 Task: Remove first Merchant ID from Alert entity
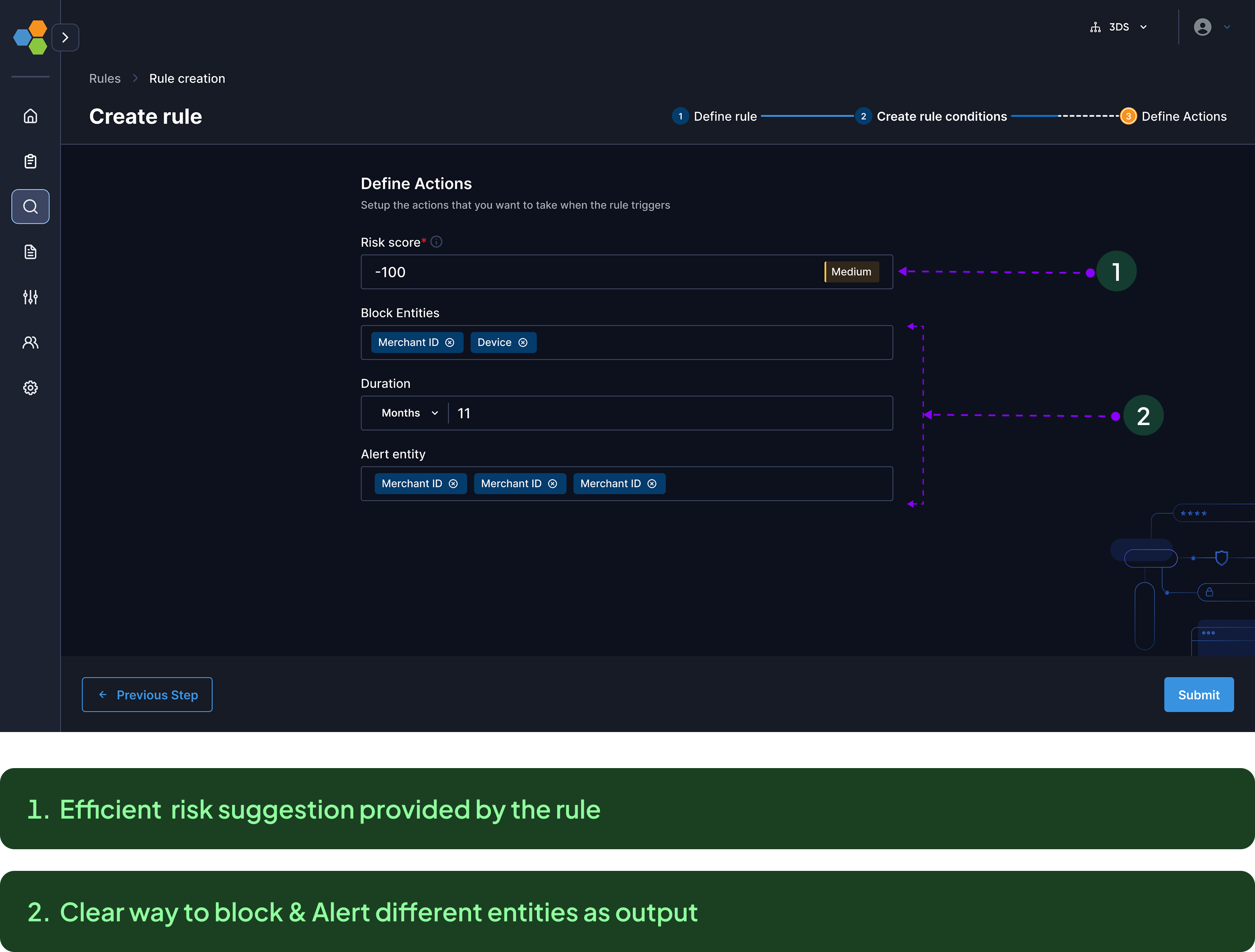453,484
